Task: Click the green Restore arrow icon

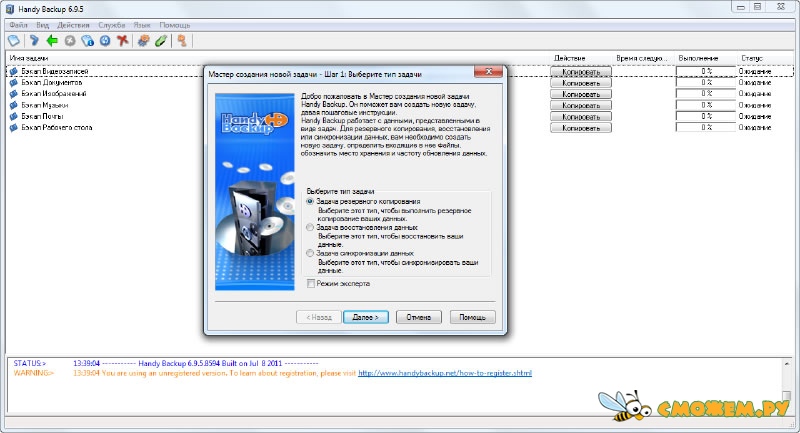Action: point(52,41)
